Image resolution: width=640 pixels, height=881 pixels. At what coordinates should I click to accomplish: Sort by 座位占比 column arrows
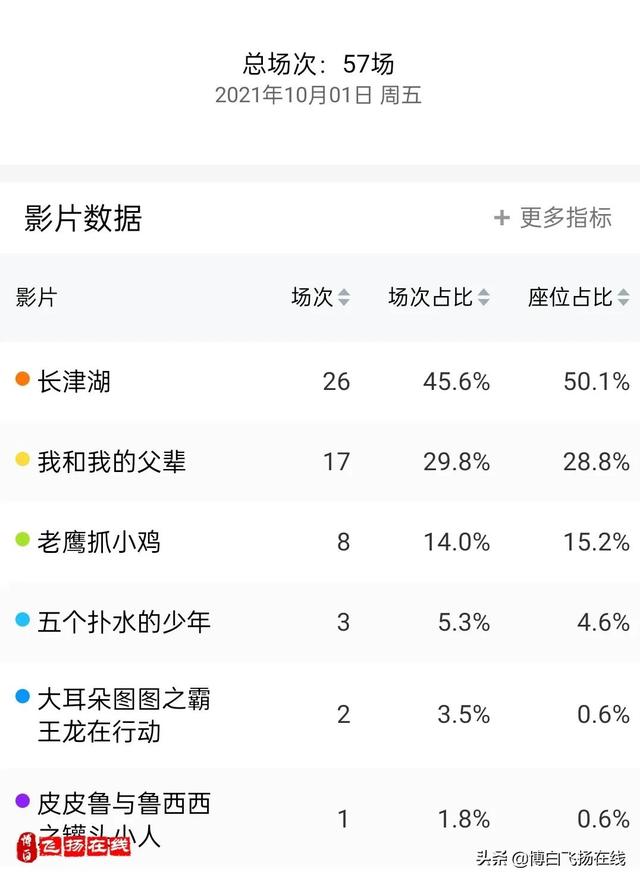click(623, 297)
